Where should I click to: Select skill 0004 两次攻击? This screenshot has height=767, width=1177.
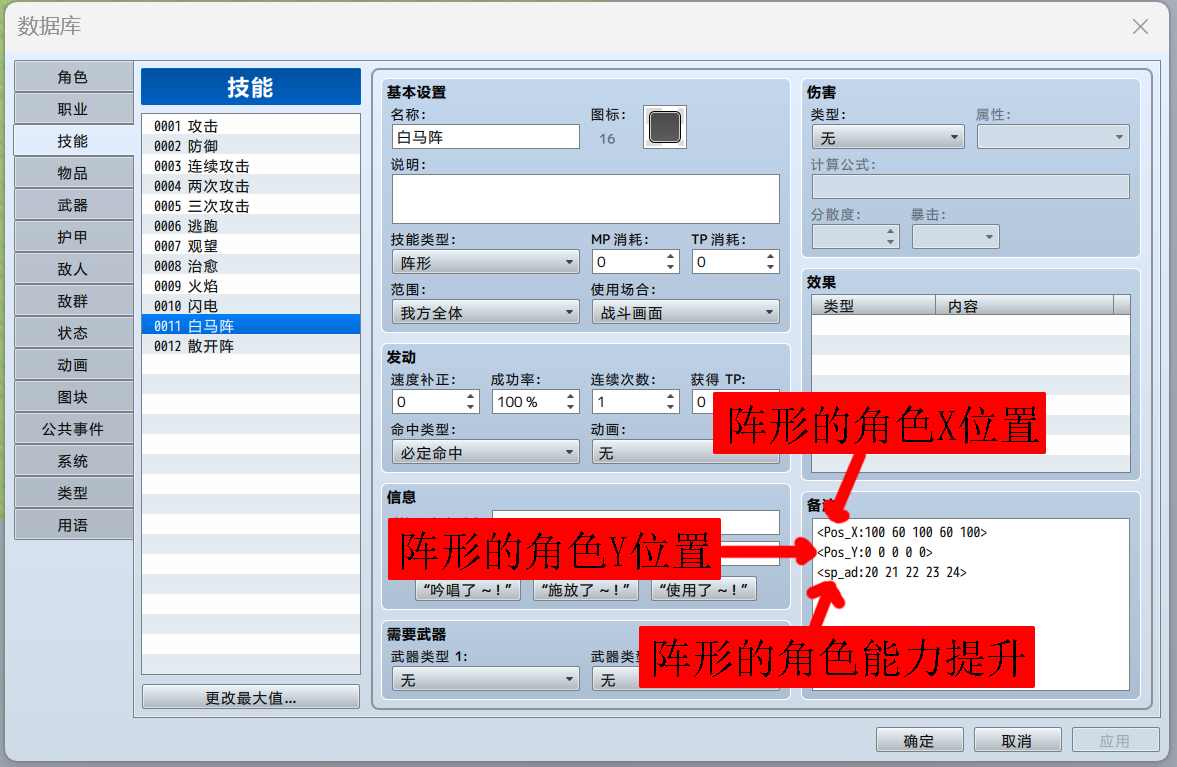(251, 185)
